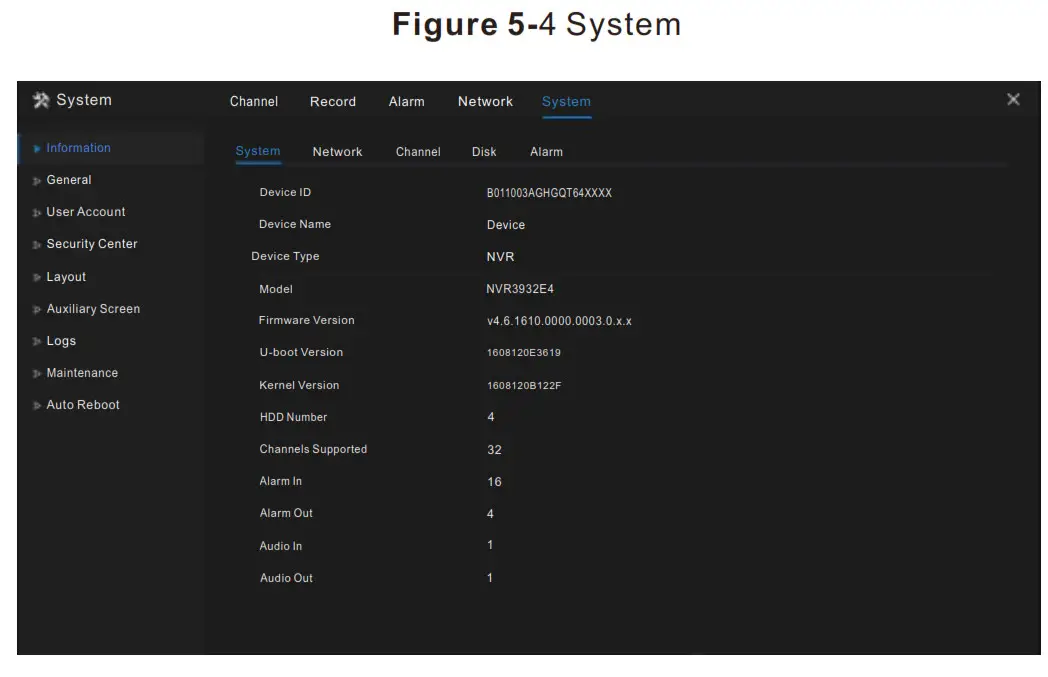1048x677 pixels.
Task: Open the Logs panel
Action: [x=61, y=340]
